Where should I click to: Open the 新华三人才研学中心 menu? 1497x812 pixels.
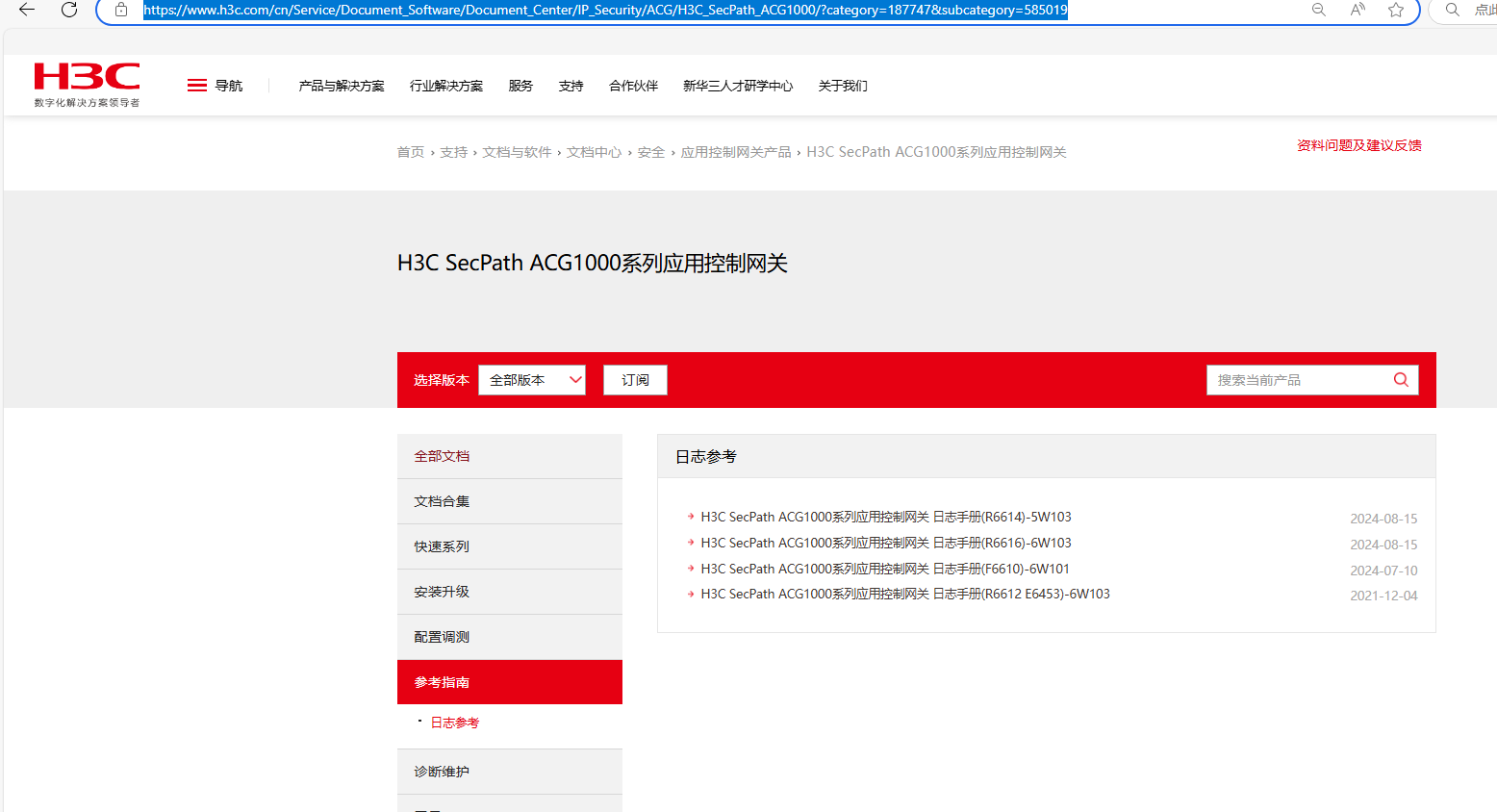[x=738, y=86]
